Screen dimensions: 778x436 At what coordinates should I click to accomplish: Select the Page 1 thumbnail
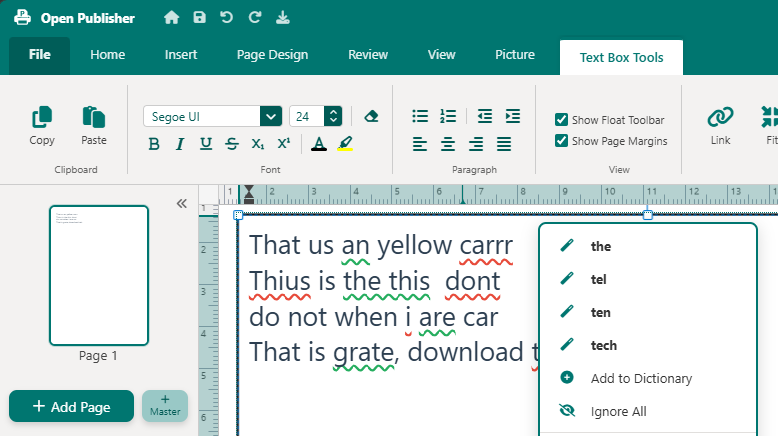(99, 275)
